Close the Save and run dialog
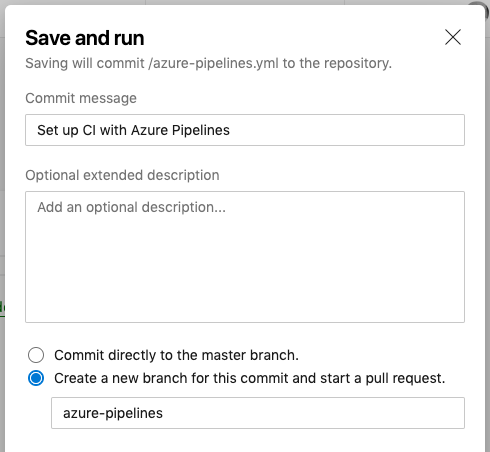This screenshot has width=490, height=452. tap(453, 37)
